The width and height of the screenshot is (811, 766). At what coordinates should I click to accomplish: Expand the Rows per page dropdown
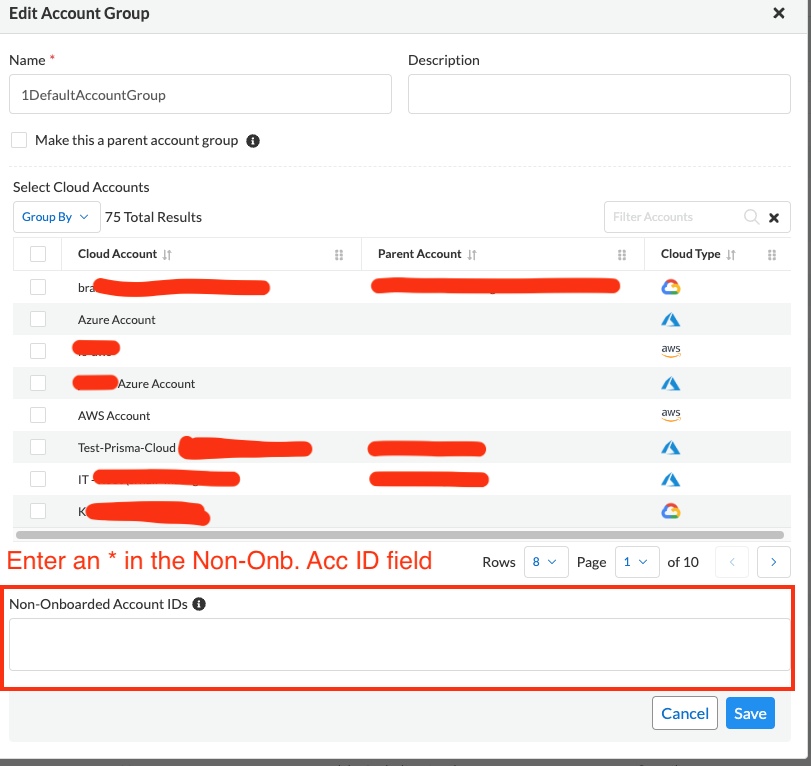pos(546,562)
